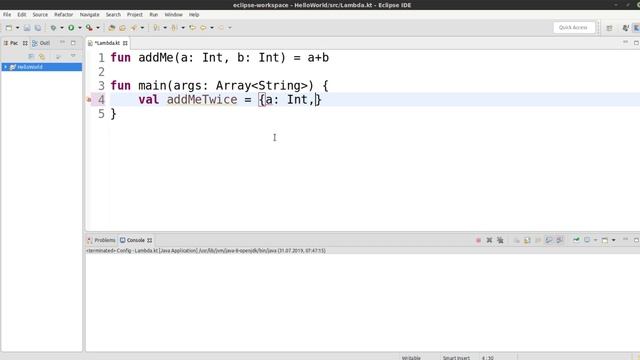The image size is (640, 360).
Task: Open the Debug configurations dropdown arrow
Action: [62, 28]
